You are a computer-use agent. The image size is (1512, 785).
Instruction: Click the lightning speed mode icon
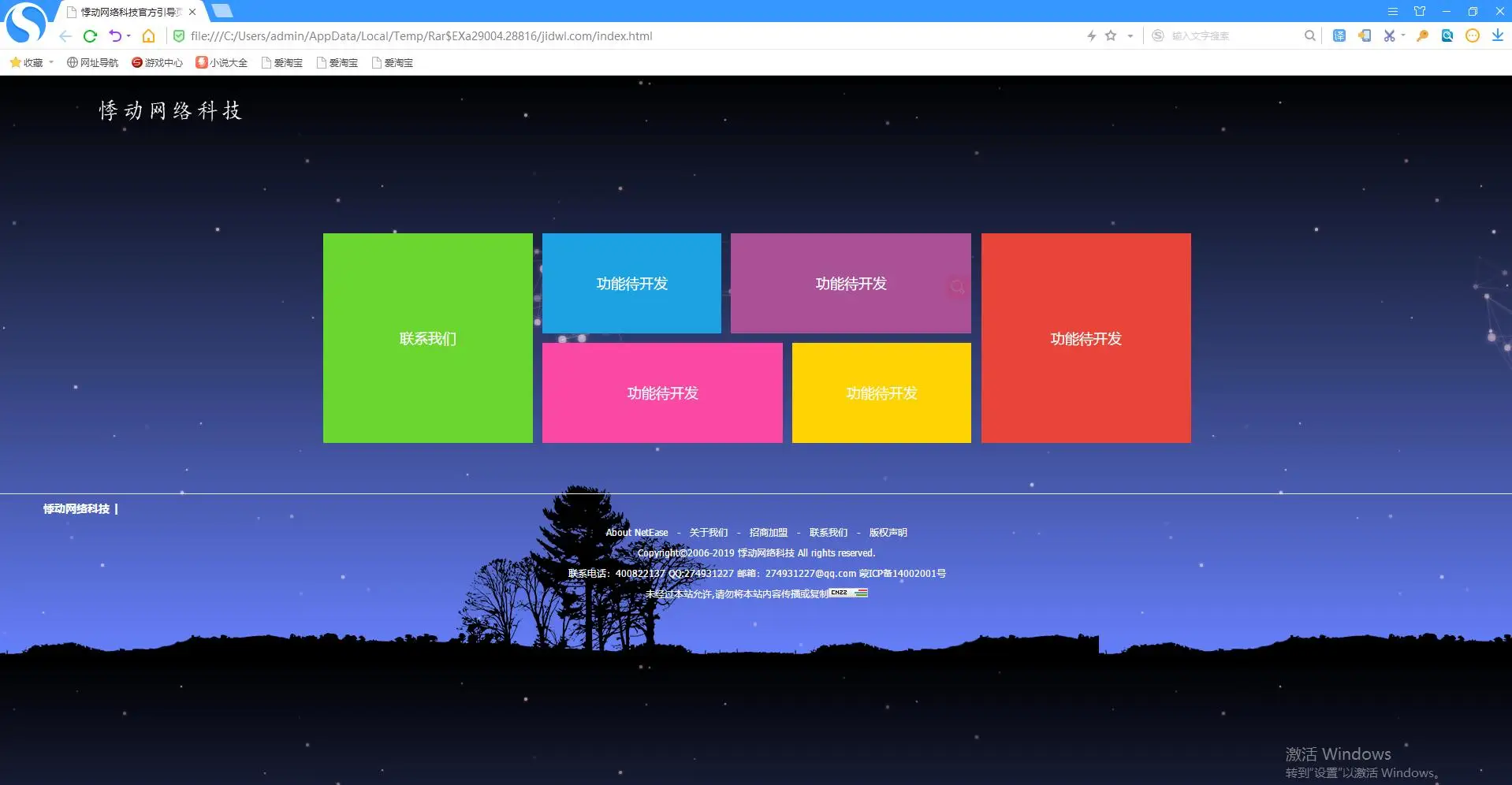tap(1091, 35)
